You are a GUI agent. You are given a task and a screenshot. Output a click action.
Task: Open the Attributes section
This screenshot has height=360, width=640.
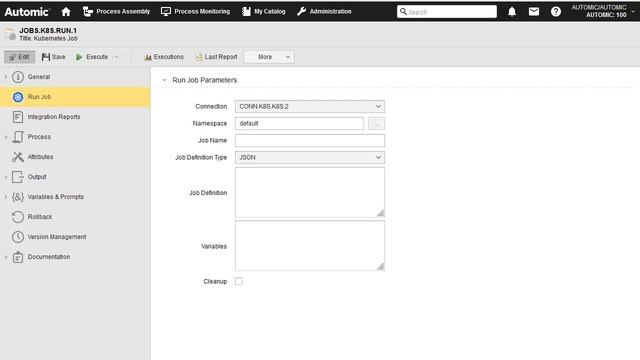click(75, 157)
